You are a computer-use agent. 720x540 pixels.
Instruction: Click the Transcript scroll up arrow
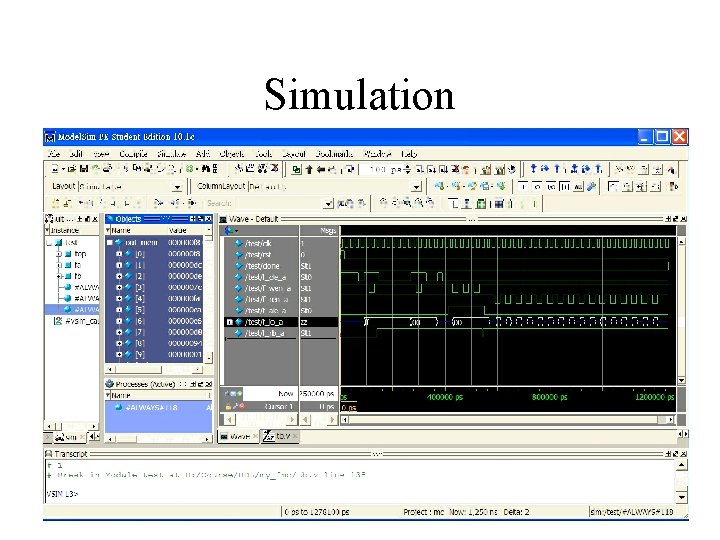(682, 465)
